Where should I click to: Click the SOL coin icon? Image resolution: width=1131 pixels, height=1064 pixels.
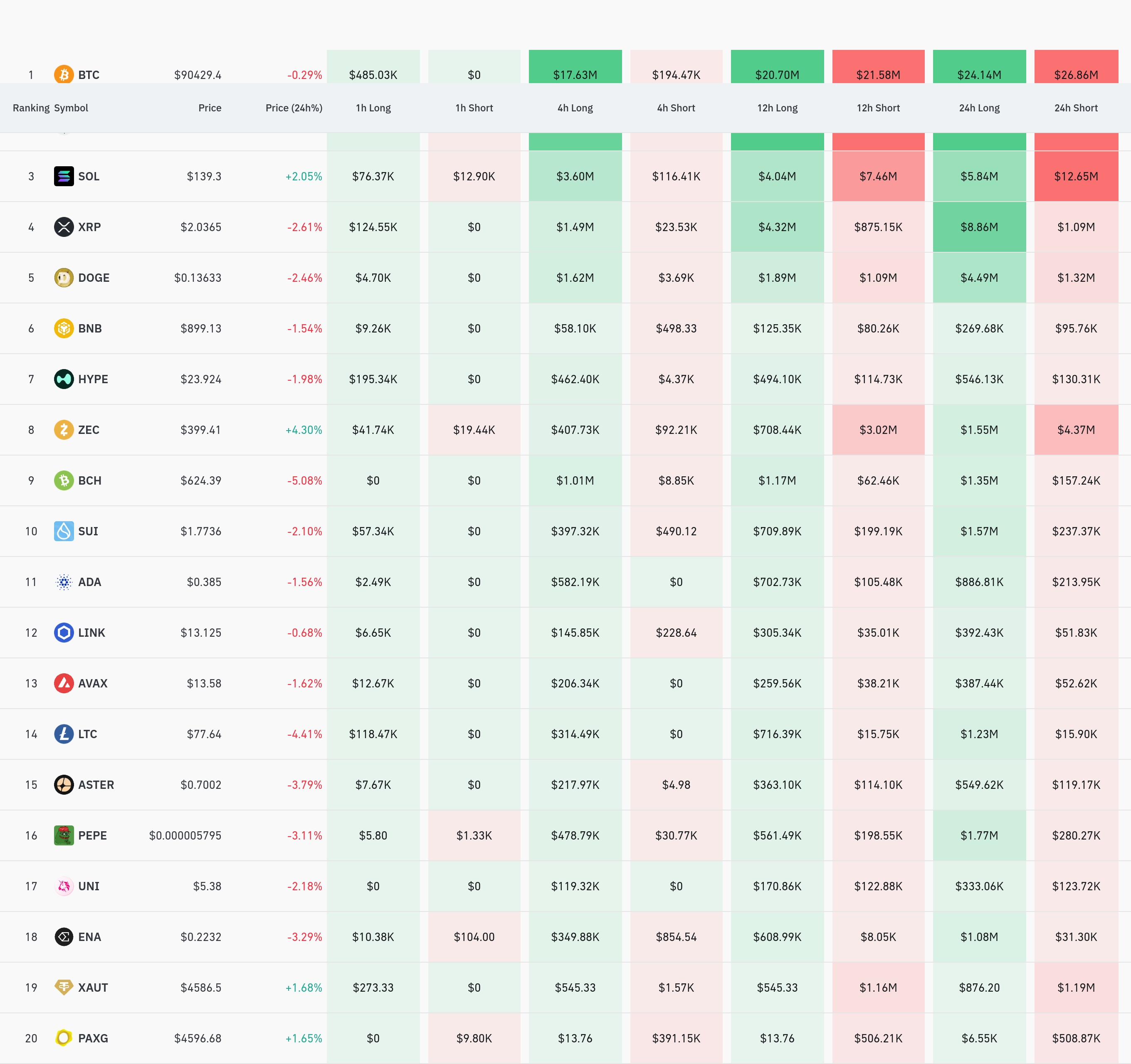coord(64,176)
